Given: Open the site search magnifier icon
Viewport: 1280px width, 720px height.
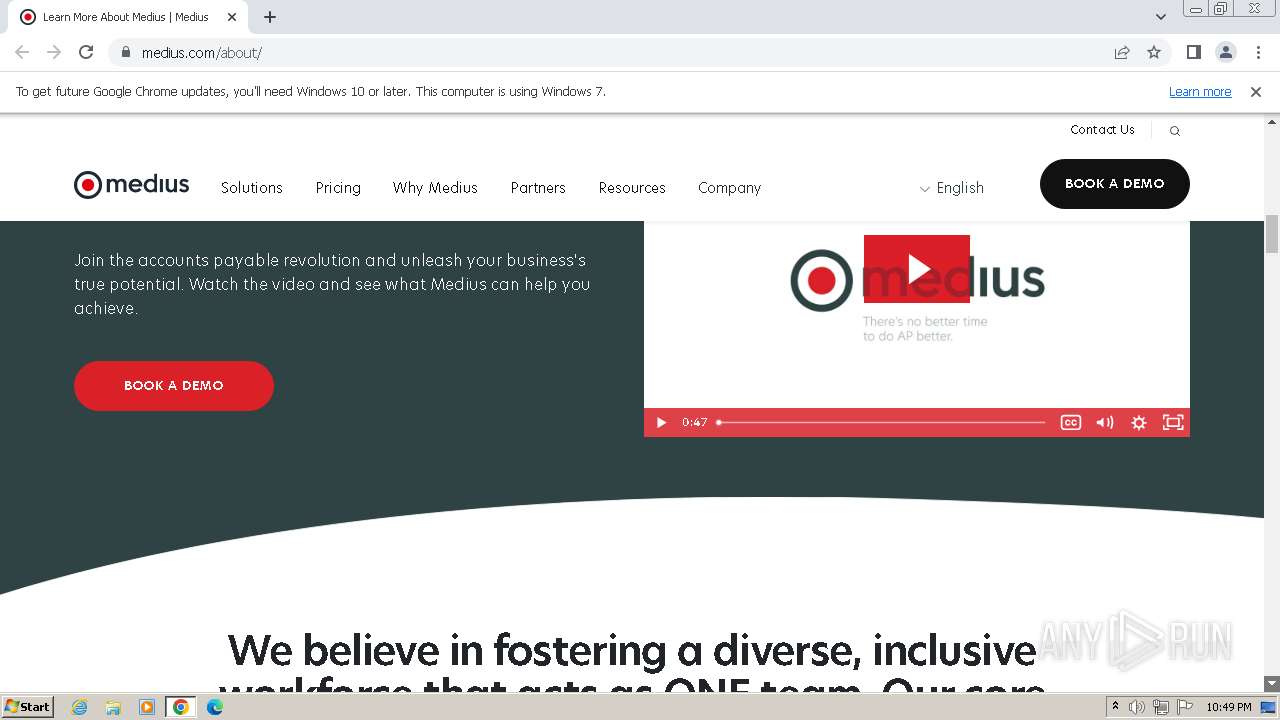Looking at the screenshot, I should [x=1175, y=131].
